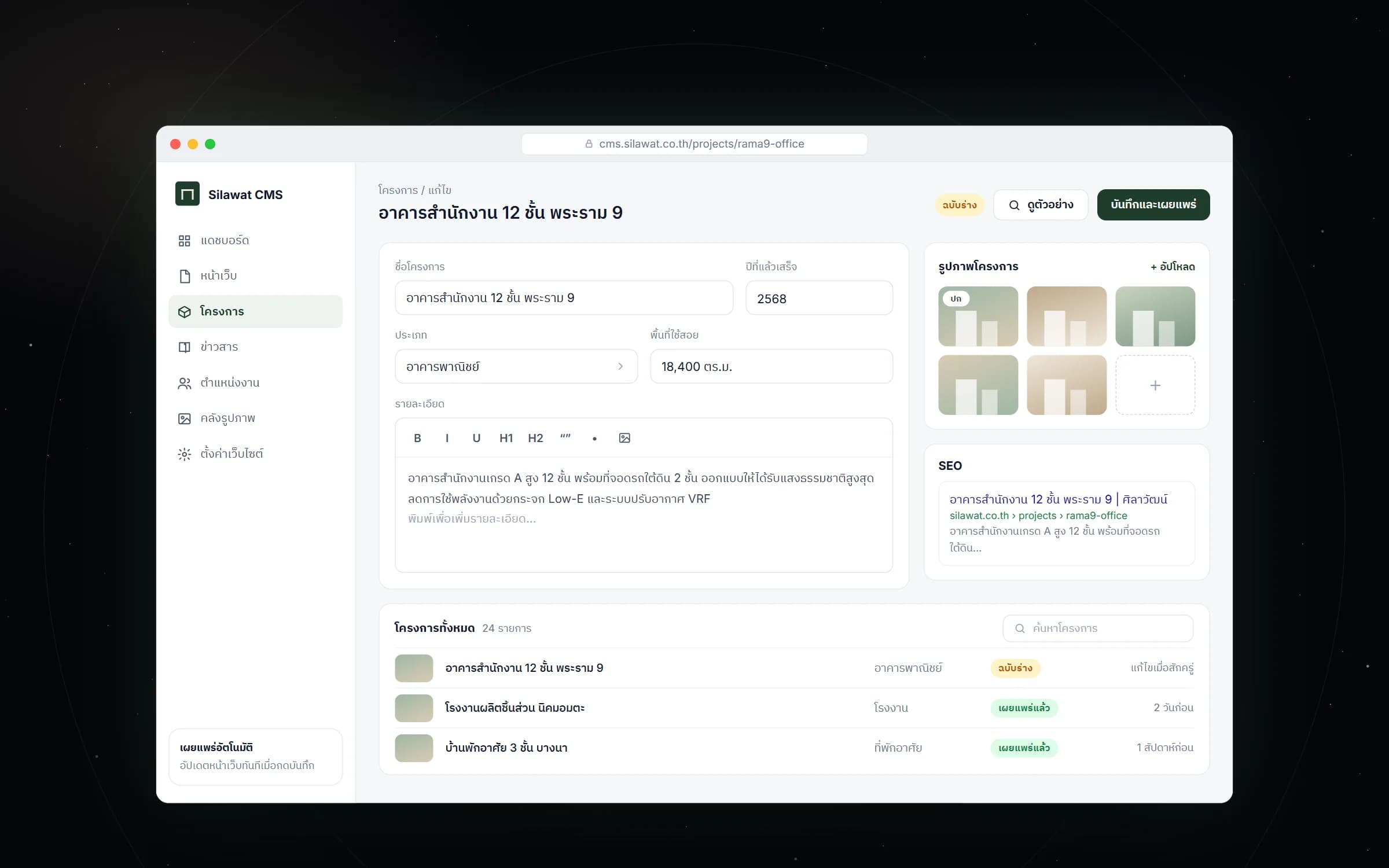Click into the รายละเอียด description text area

[644, 514]
